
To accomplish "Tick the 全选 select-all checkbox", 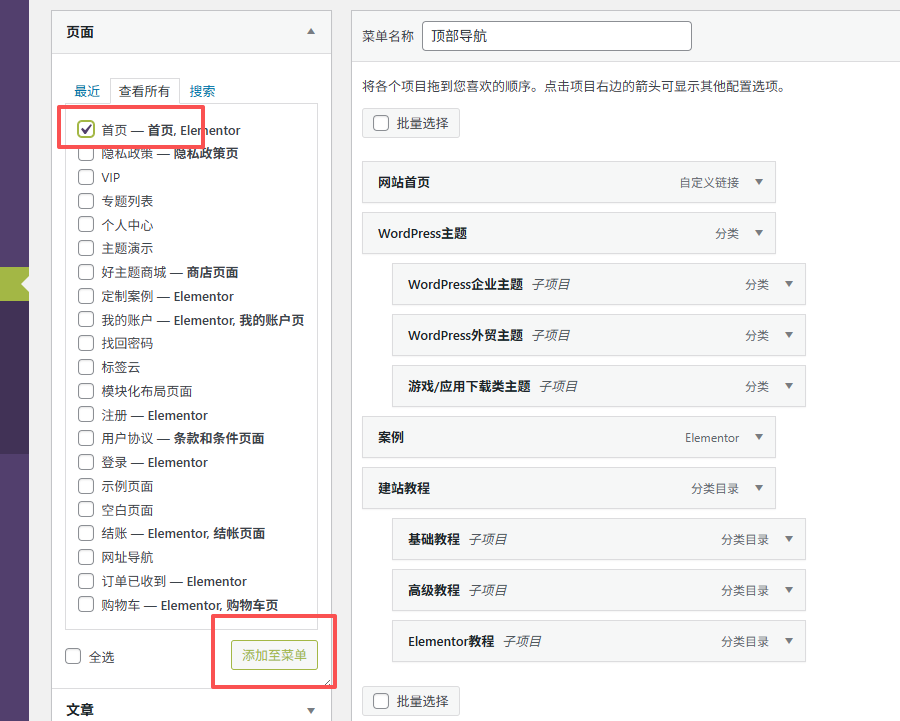I will click(73, 656).
